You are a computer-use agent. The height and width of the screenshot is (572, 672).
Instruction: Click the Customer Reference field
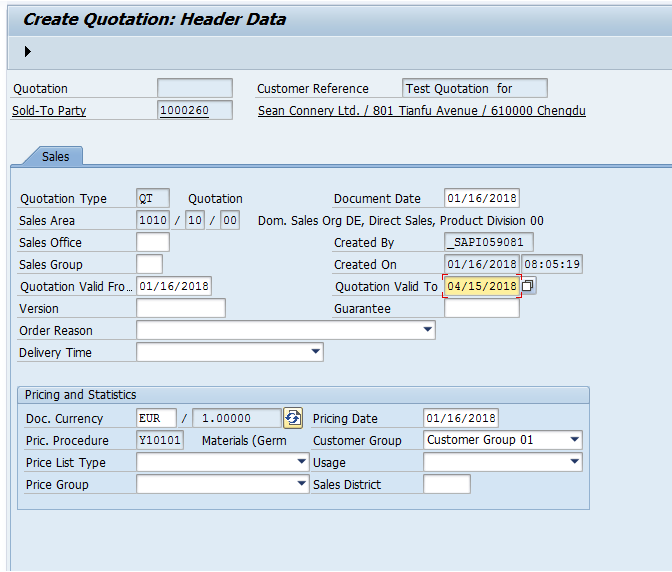pyautogui.click(x=474, y=88)
